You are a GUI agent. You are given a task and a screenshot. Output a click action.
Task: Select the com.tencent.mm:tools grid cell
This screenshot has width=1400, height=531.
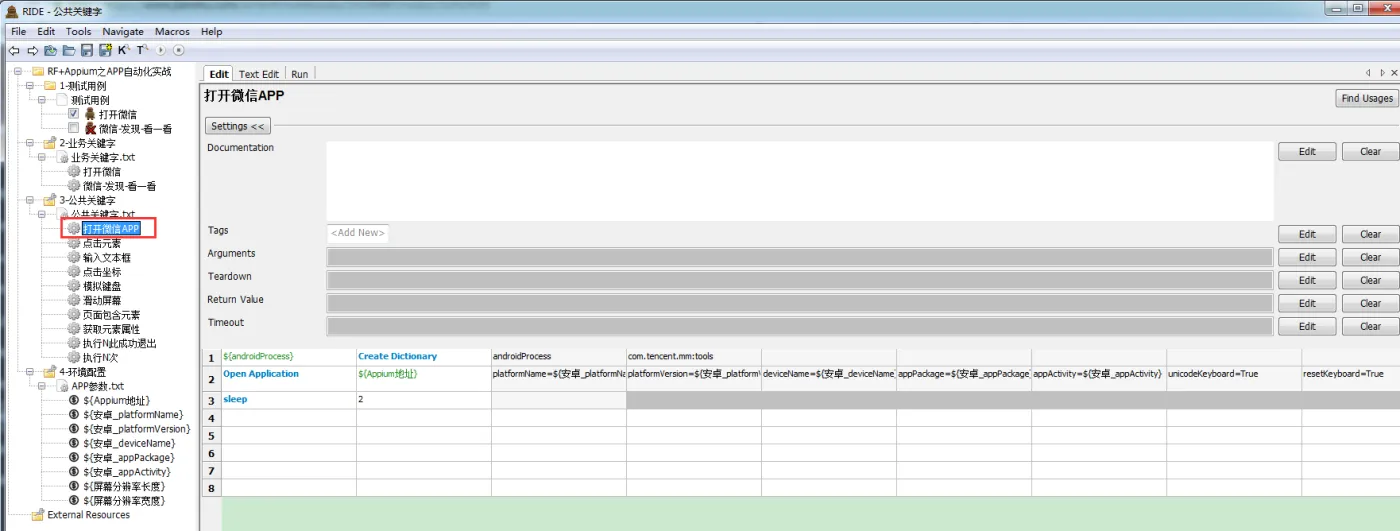pyautogui.click(x=694, y=357)
